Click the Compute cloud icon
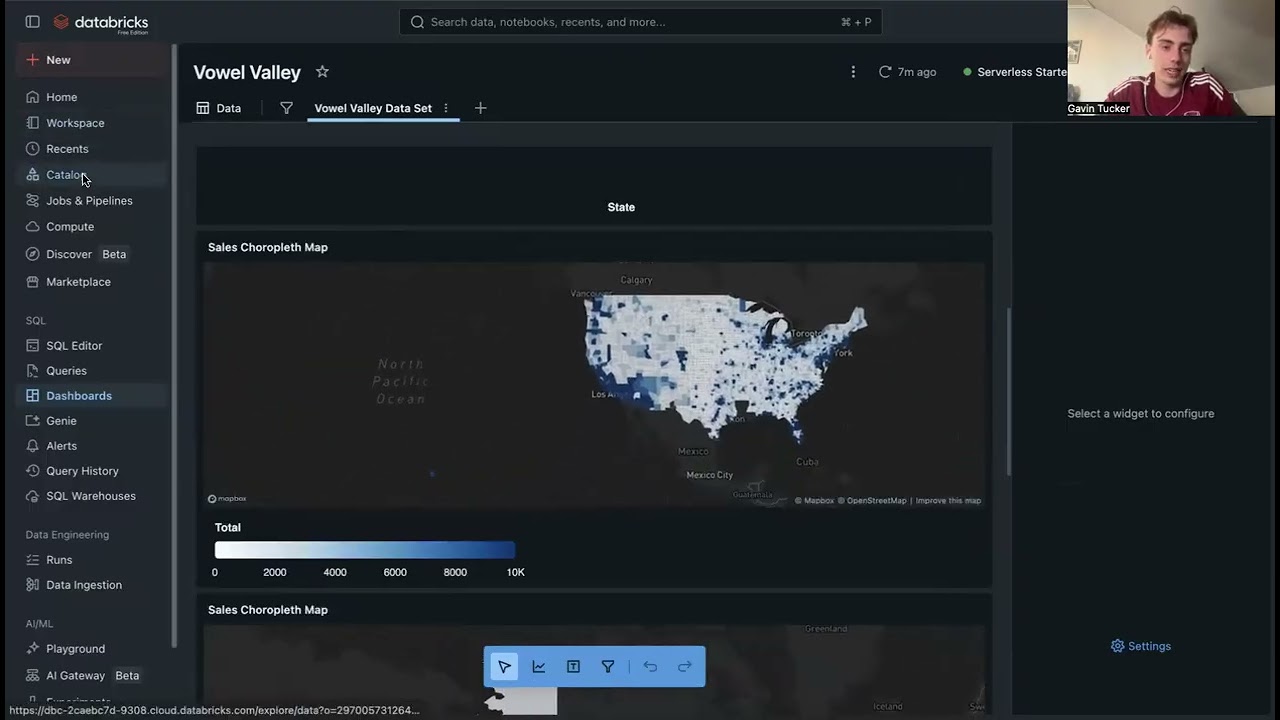The width and height of the screenshot is (1280, 720). tap(33, 227)
